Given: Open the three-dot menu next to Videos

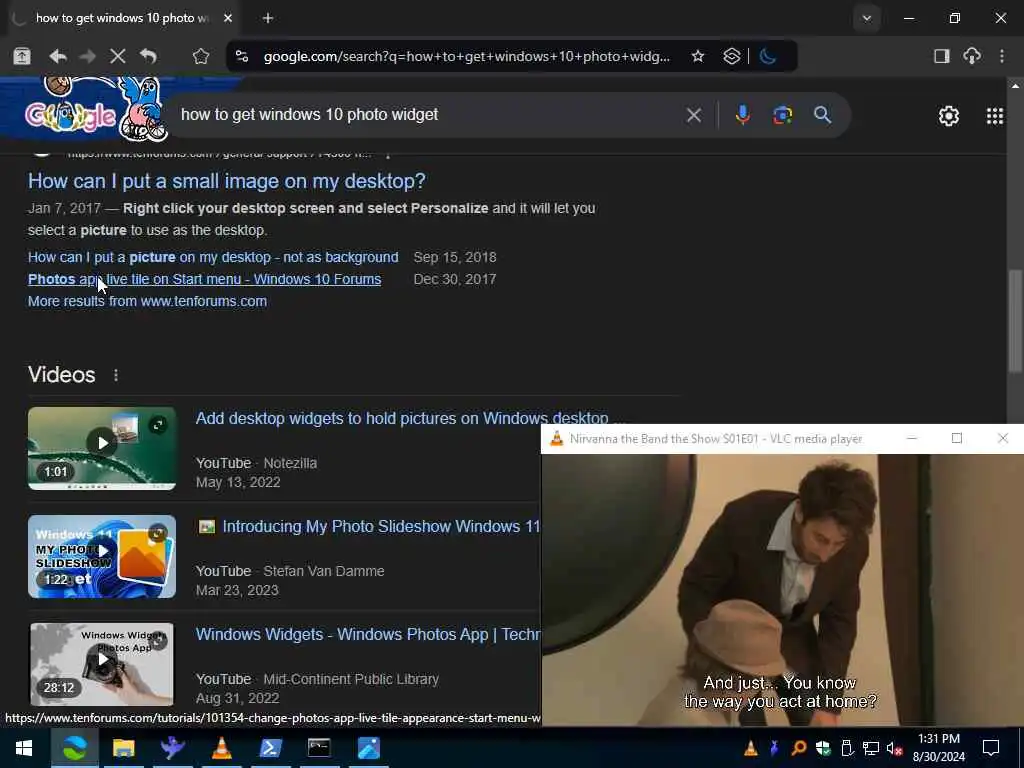Looking at the screenshot, I should point(116,376).
